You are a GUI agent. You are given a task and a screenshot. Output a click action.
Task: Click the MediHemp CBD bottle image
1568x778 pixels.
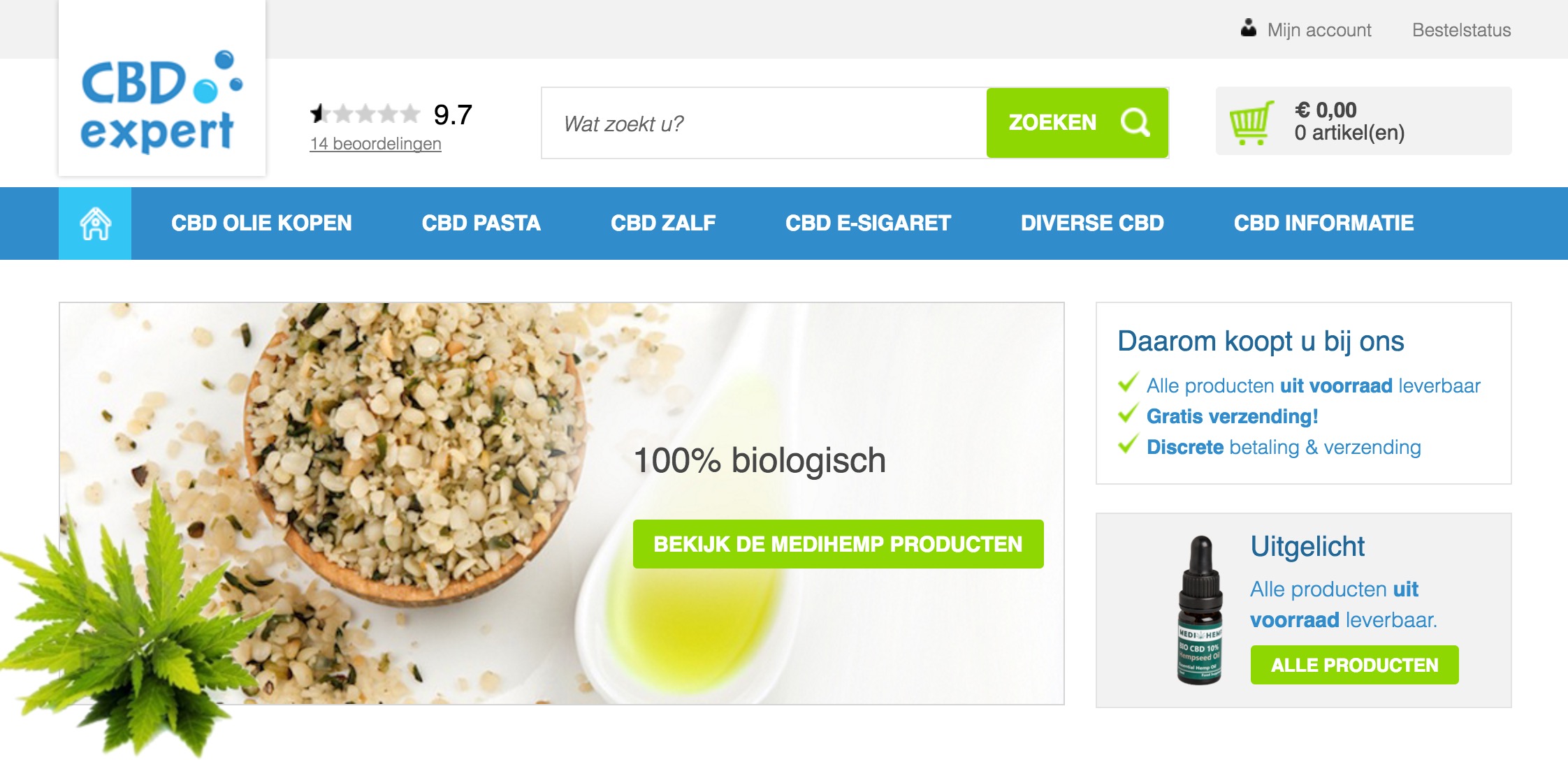(x=1200, y=610)
